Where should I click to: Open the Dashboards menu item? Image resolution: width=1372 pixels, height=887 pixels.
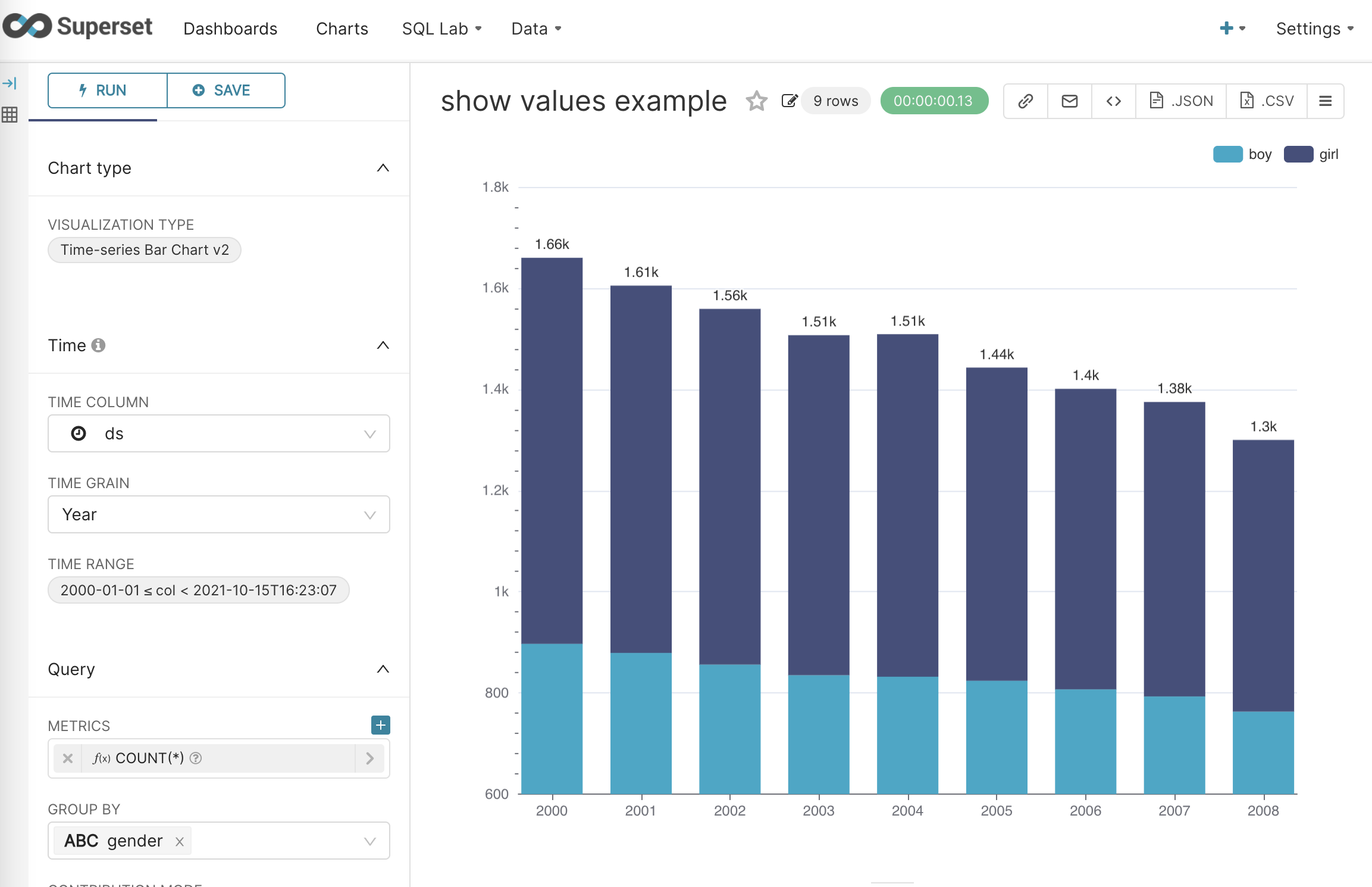coord(230,28)
